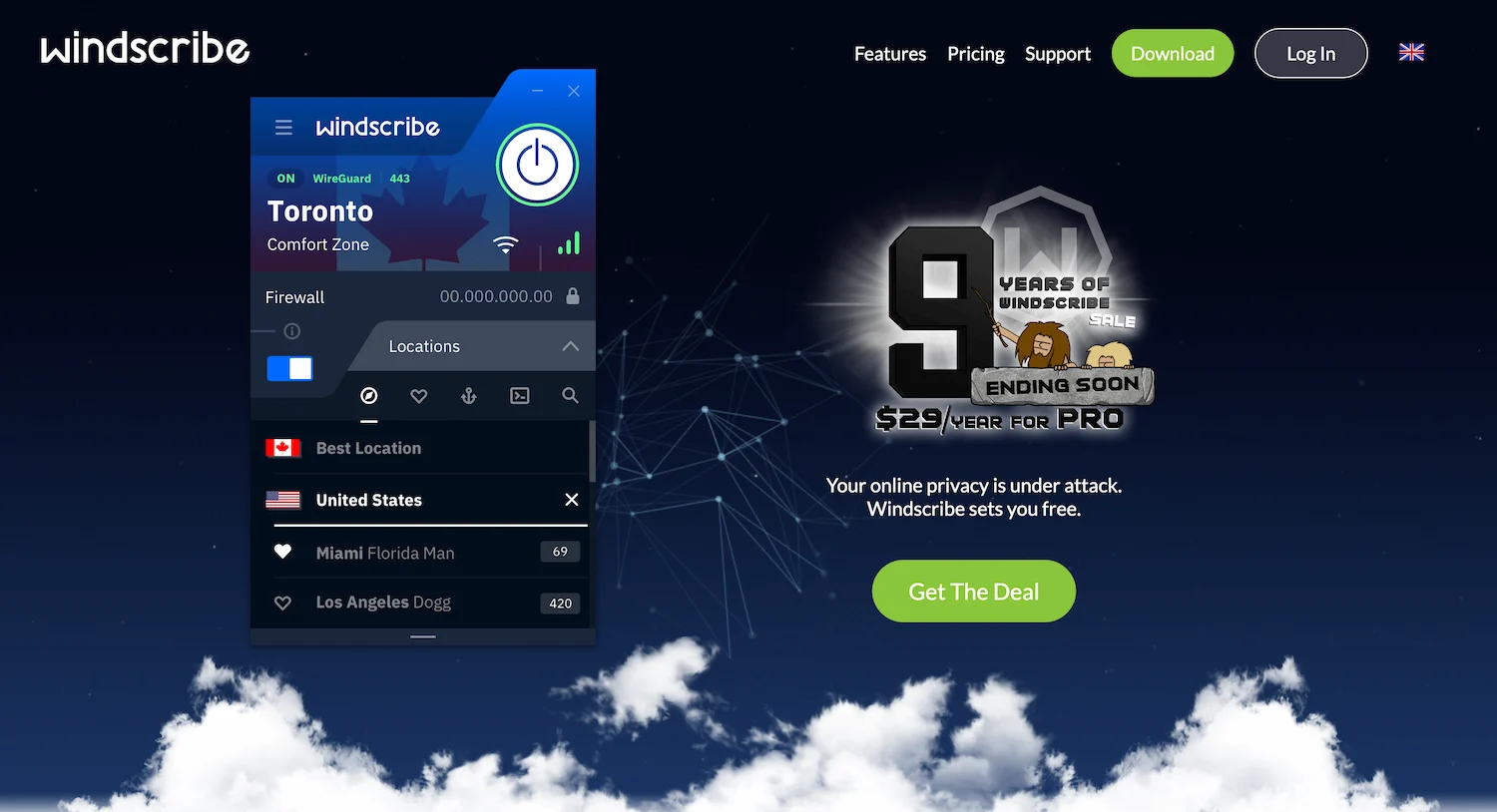Close the Windscribe app window
The height and width of the screenshot is (812, 1497).
point(574,91)
